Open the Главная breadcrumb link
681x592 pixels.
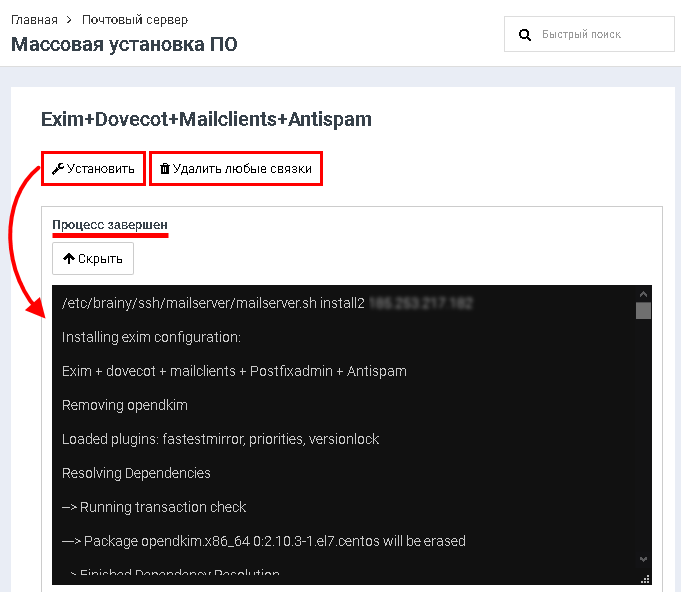(x=34, y=20)
